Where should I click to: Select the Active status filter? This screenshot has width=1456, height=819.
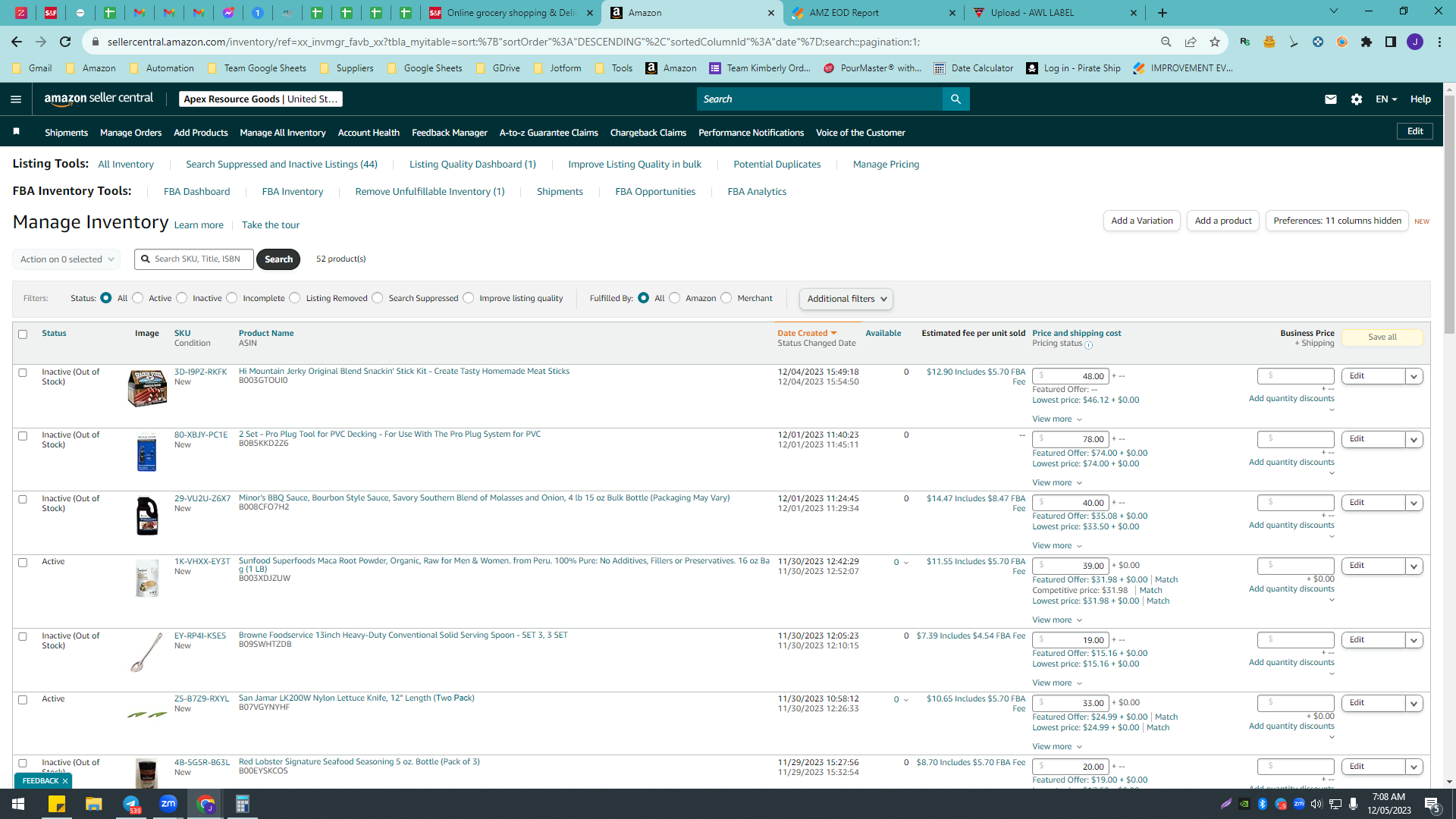pos(138,298)
